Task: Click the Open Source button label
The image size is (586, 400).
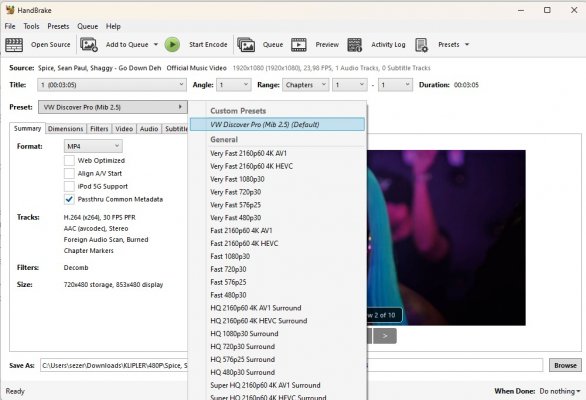Action: pos(50,44)
